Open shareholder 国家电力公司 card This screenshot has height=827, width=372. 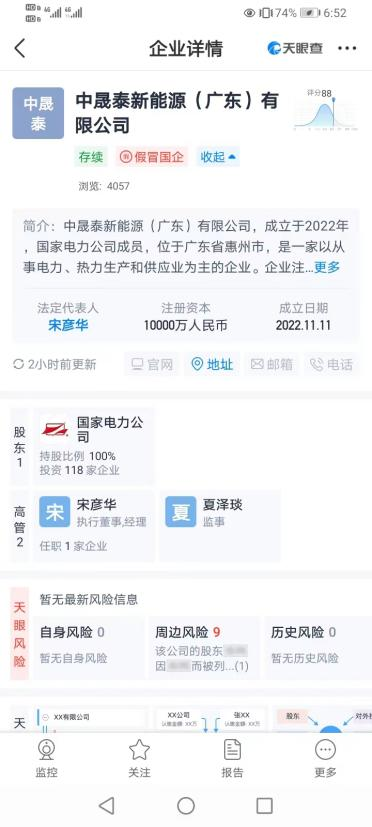94,446
